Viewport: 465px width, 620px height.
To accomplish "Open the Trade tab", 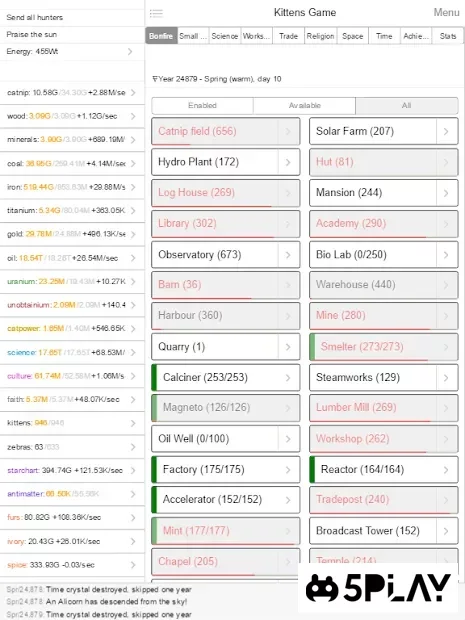I will point(288,36).
